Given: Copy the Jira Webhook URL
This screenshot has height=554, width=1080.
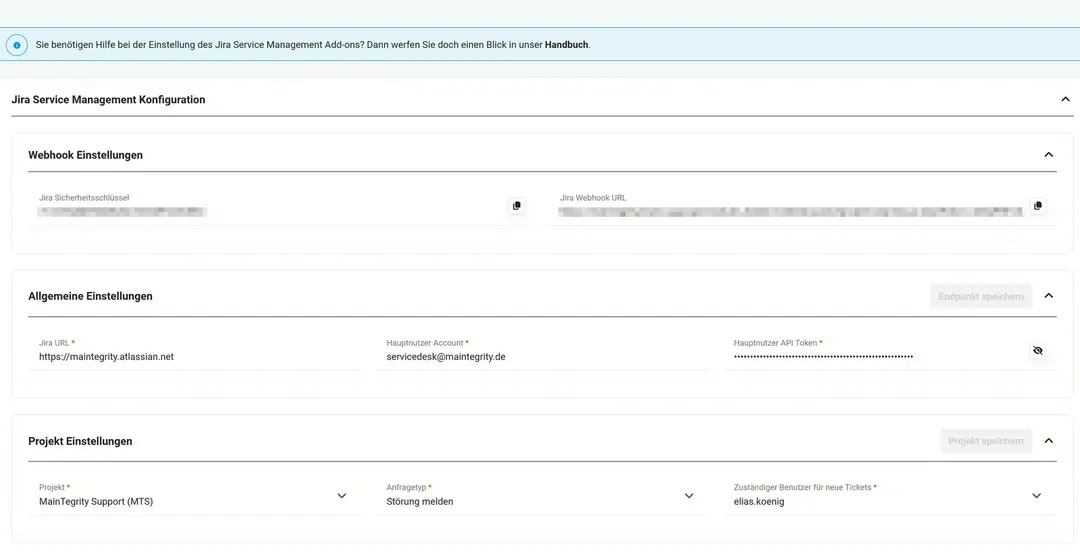Looking at the screenshot, I should coord(1037,205).
